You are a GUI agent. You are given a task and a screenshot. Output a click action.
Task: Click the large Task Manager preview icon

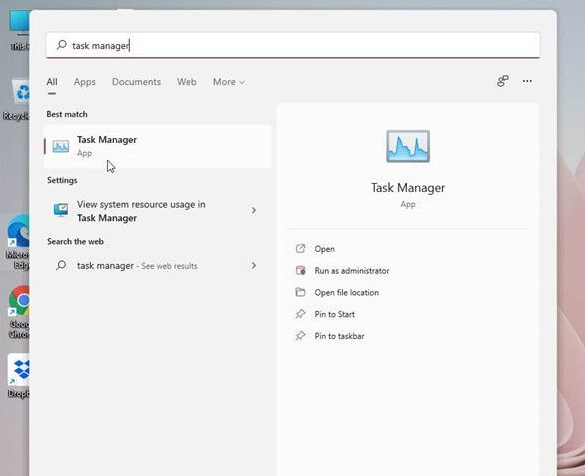[408, 146]
